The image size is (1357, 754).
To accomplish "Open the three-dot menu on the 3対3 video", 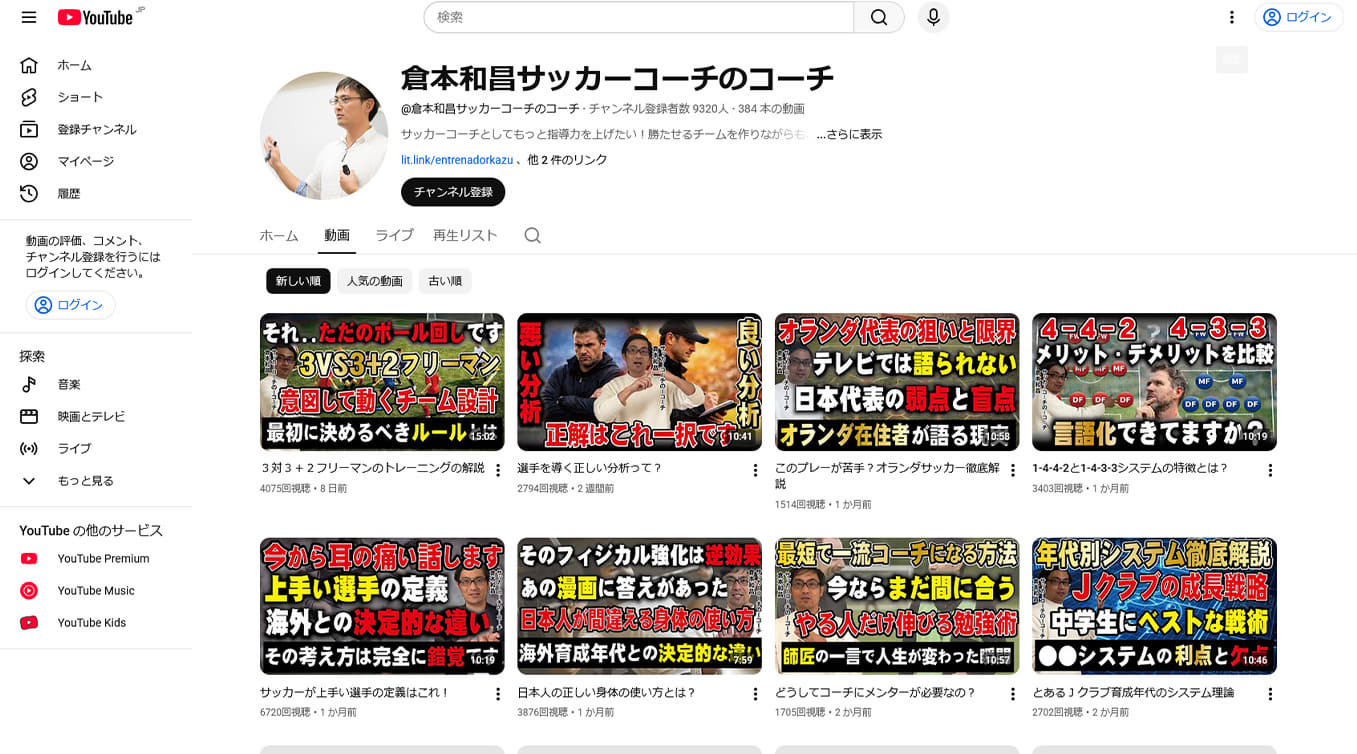I will click(x=497, y=469).
